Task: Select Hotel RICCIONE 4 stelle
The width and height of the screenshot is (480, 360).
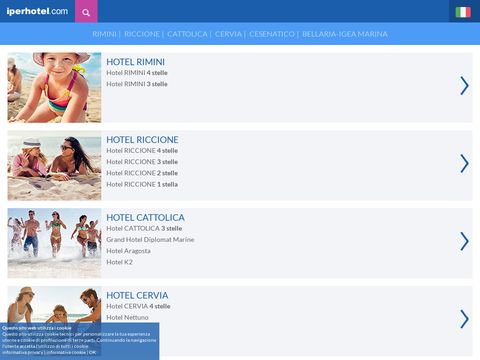Action: pyautogui.click(x=142, y=151)
